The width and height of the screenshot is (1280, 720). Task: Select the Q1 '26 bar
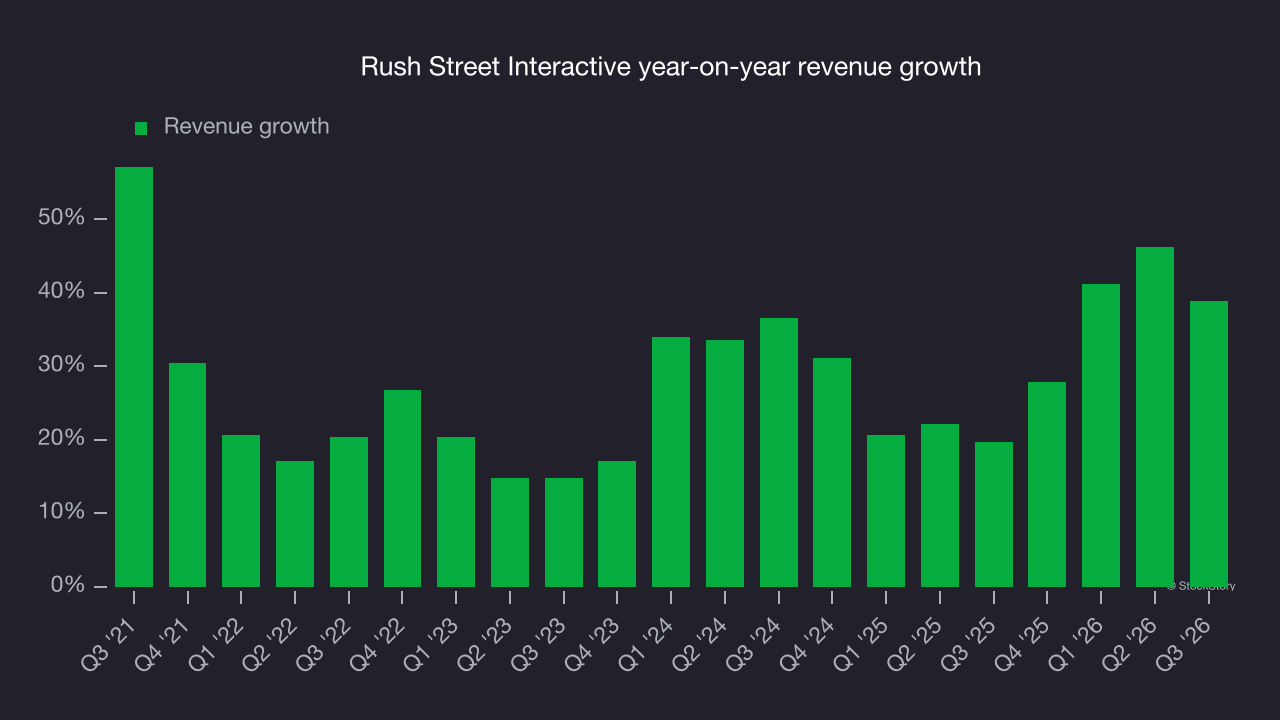tap(1101, 435)
